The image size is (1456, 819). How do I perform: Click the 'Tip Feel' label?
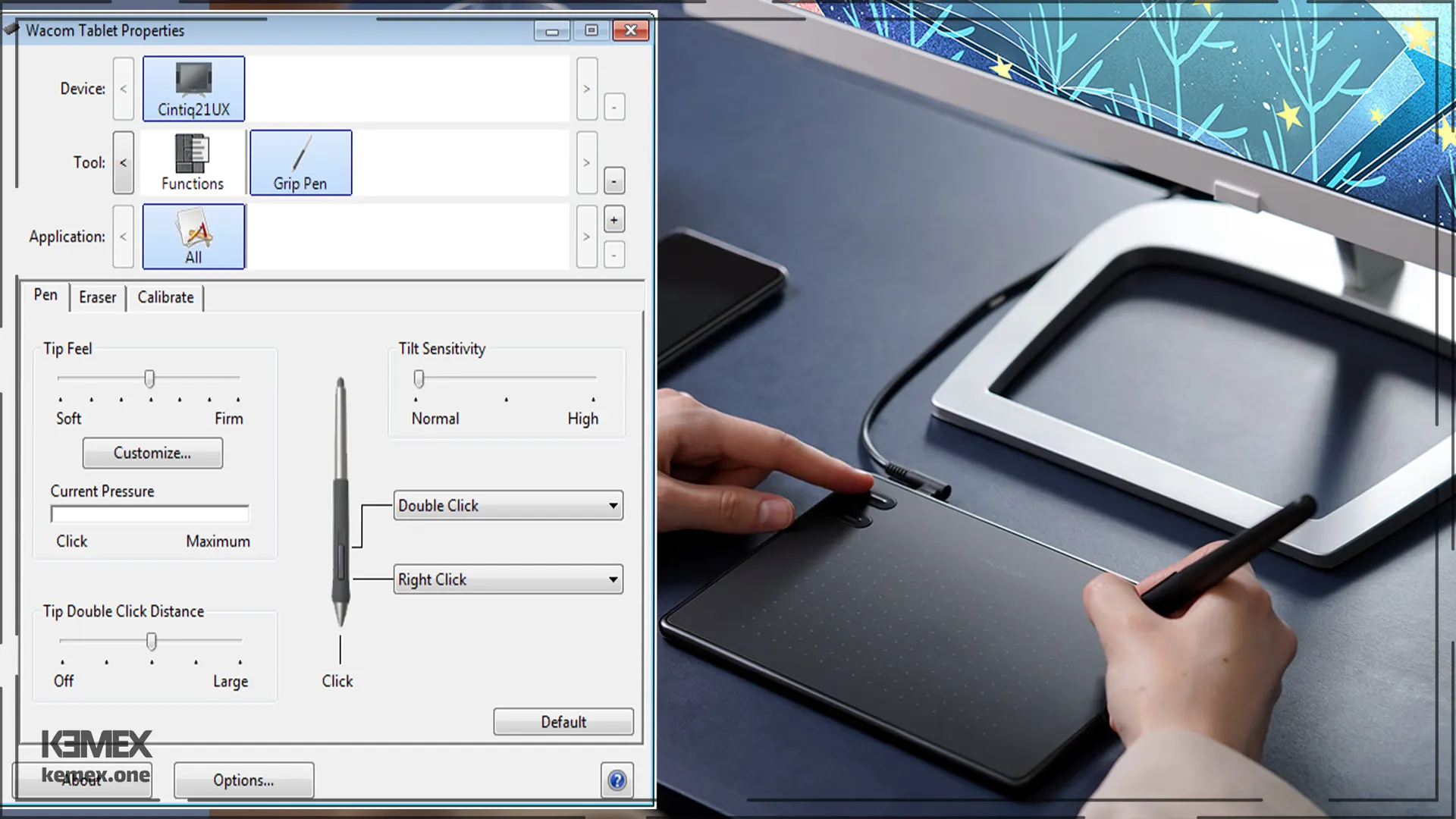pyautogui.click(x=67, y=349)
